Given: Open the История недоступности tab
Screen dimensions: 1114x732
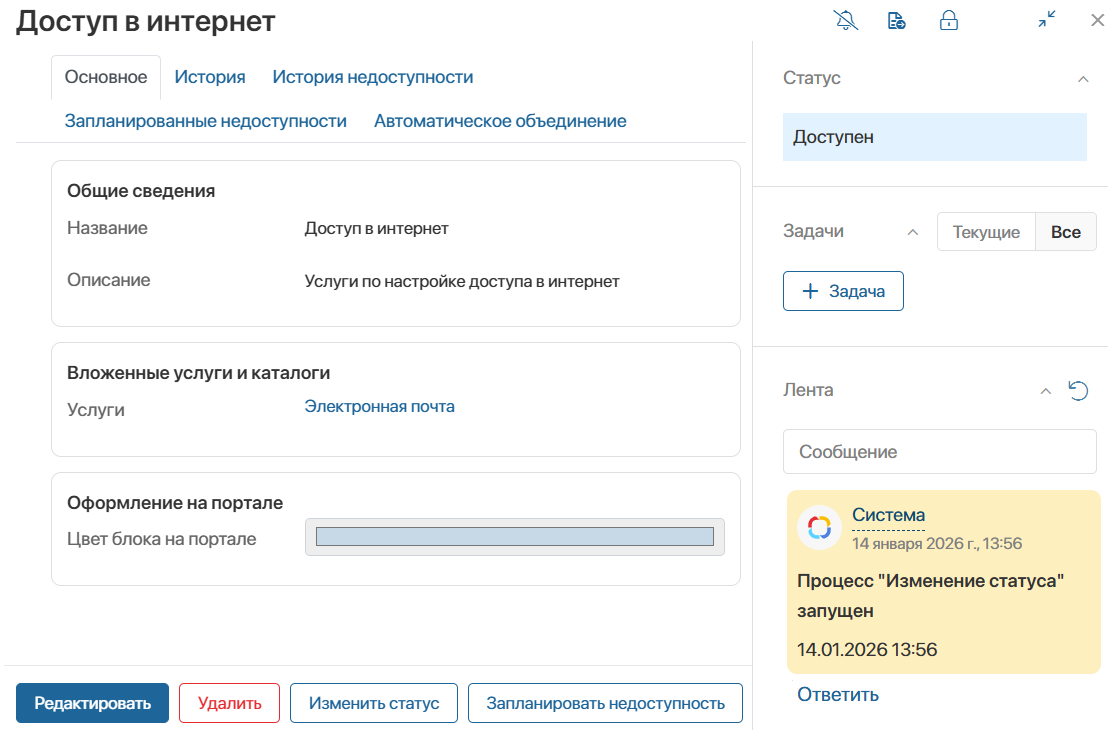Looking at the screenshot, I should pyautogui.click(x=372, y=77).
